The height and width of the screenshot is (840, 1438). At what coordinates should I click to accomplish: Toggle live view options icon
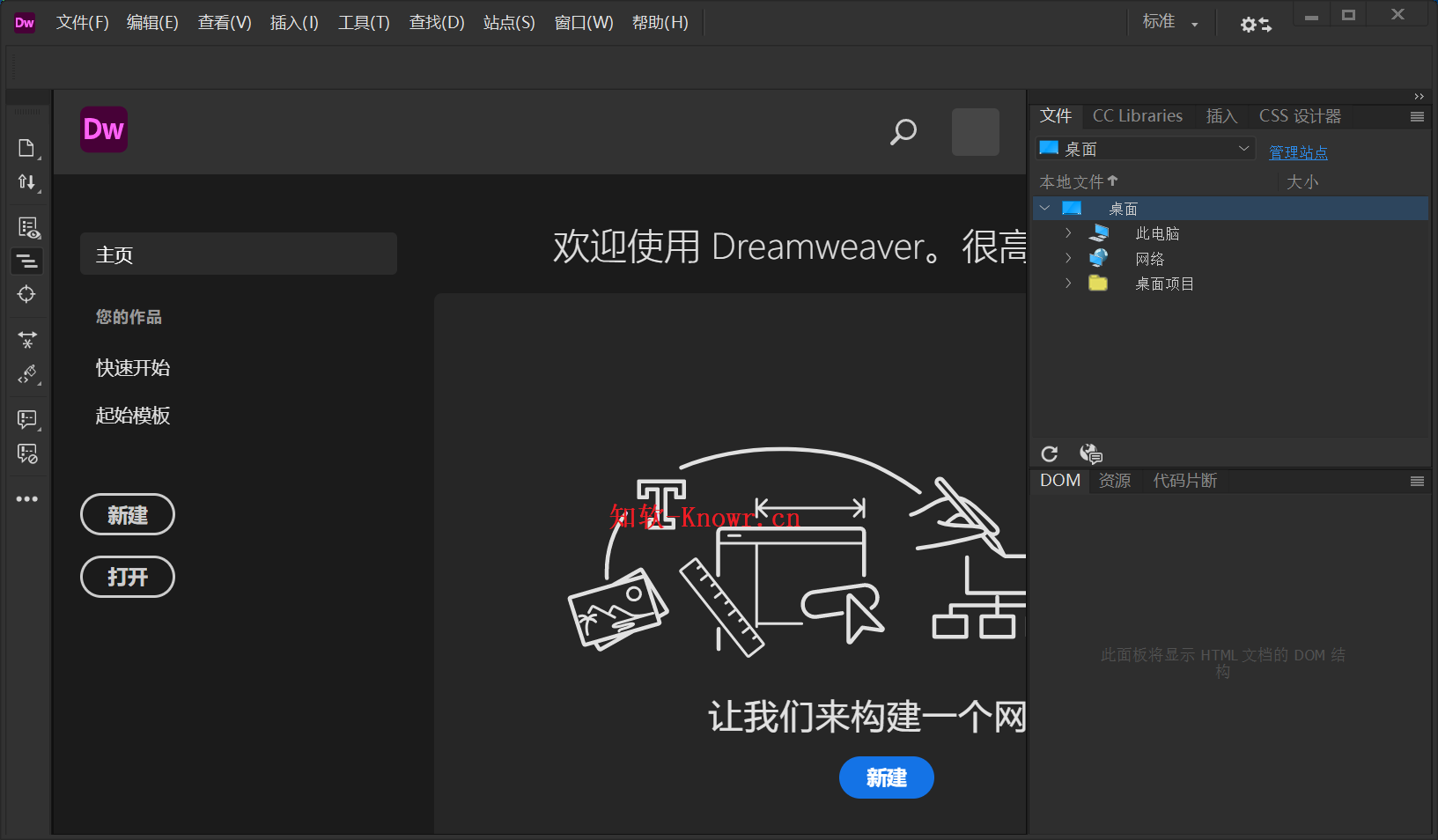[28, 228]
